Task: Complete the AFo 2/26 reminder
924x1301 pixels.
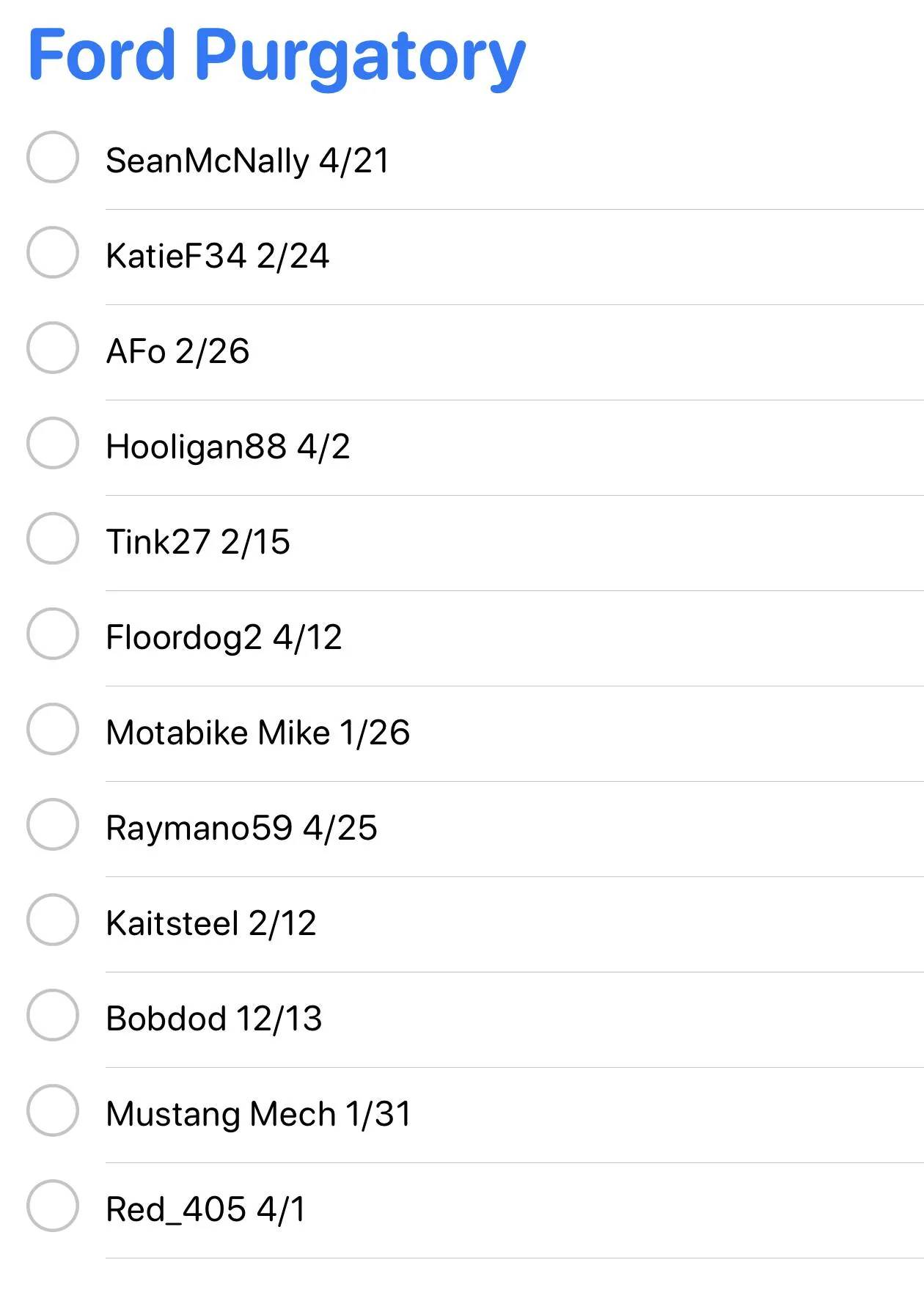Action: 53,348
